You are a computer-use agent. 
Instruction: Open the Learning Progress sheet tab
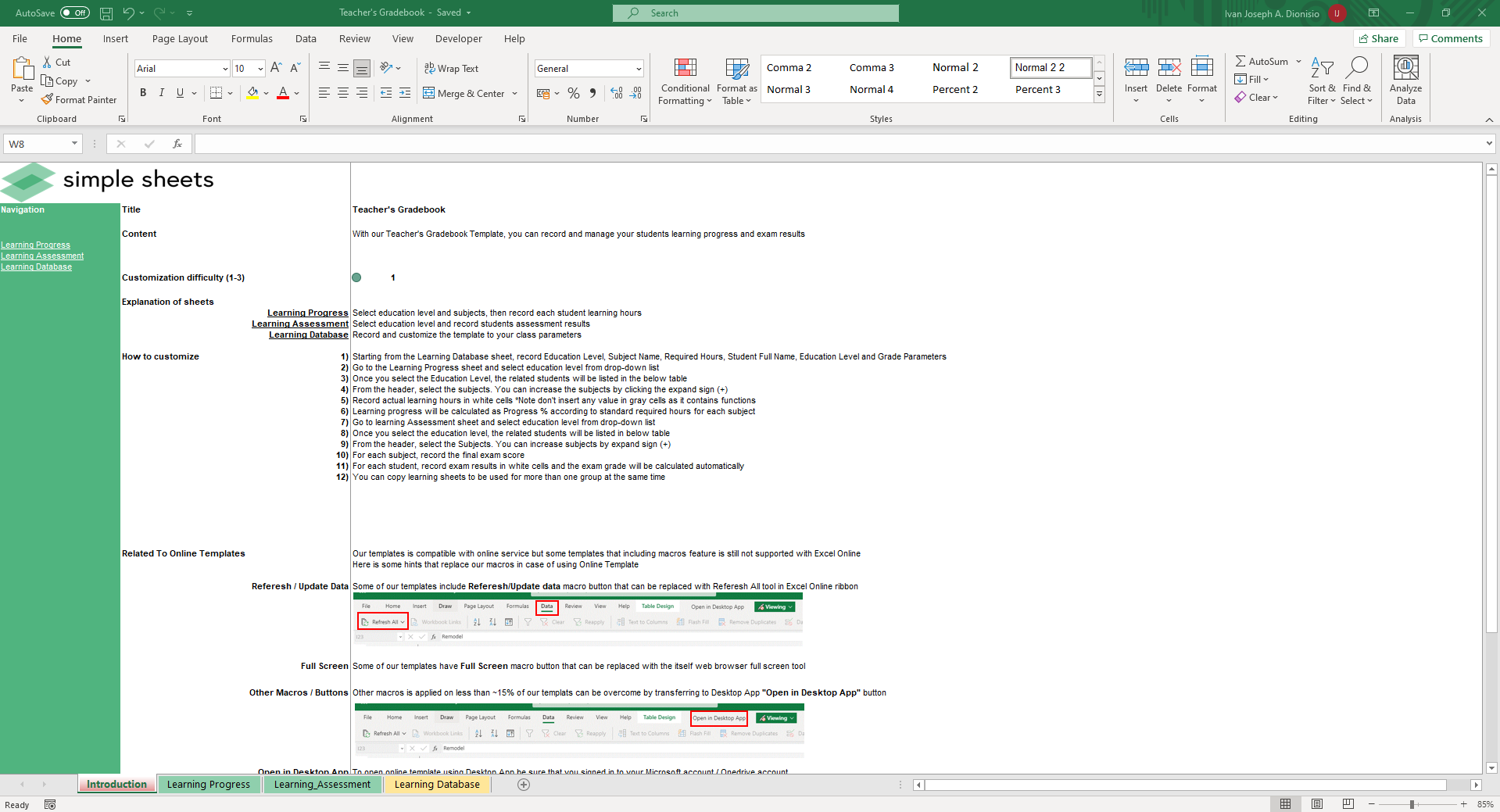coord(209,785)
